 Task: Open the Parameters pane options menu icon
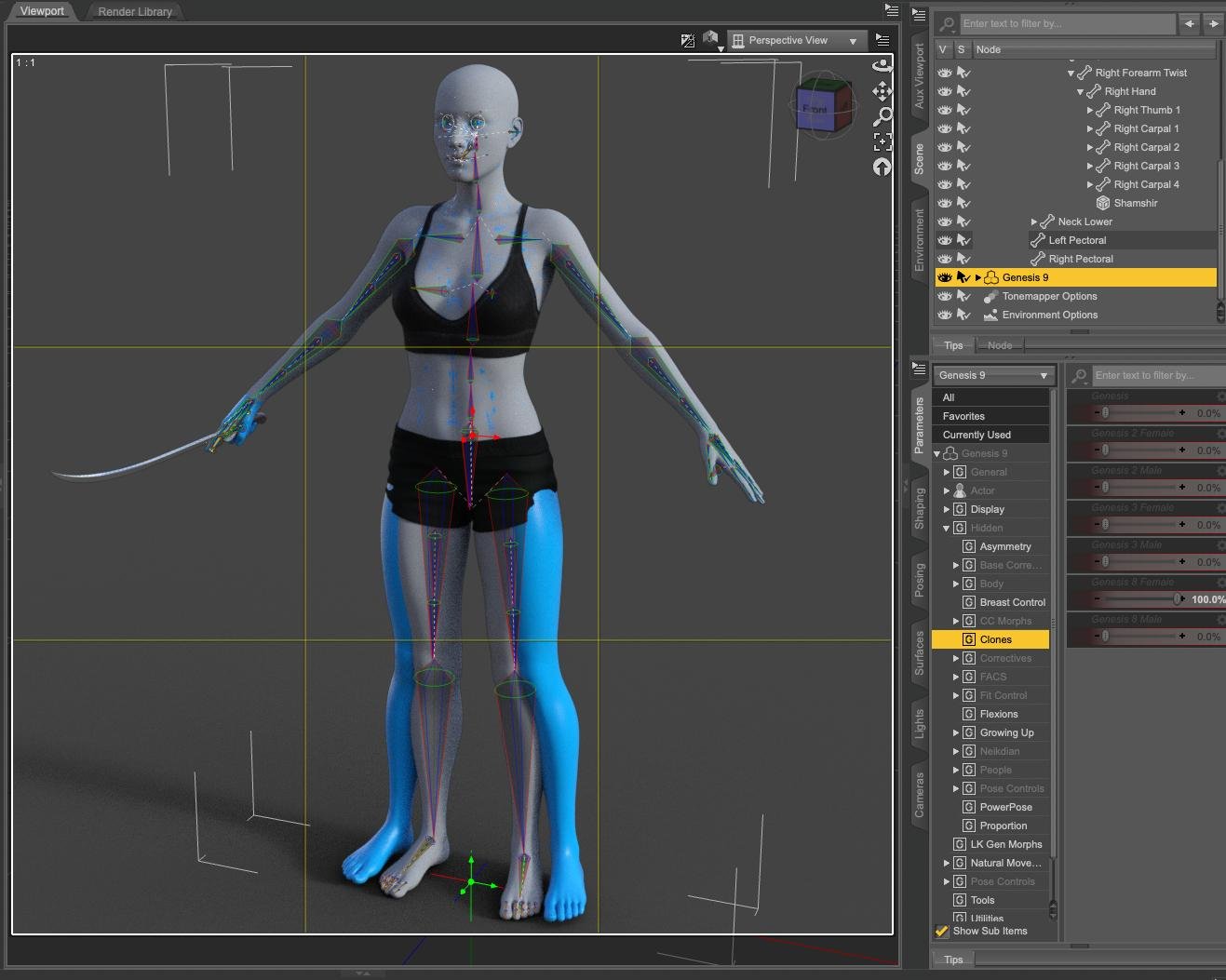point(919,368)
